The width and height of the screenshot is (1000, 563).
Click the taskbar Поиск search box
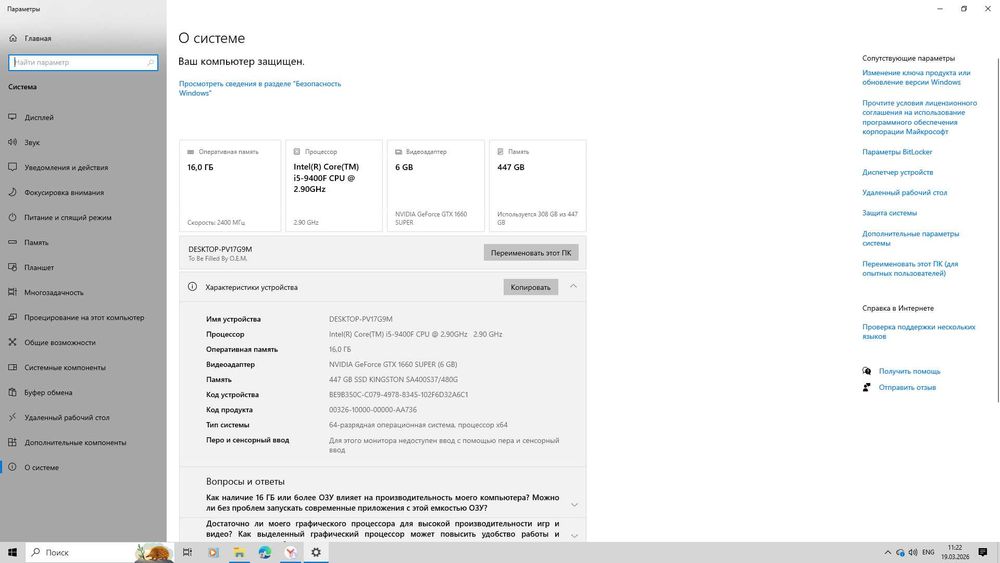coord(99,552)
